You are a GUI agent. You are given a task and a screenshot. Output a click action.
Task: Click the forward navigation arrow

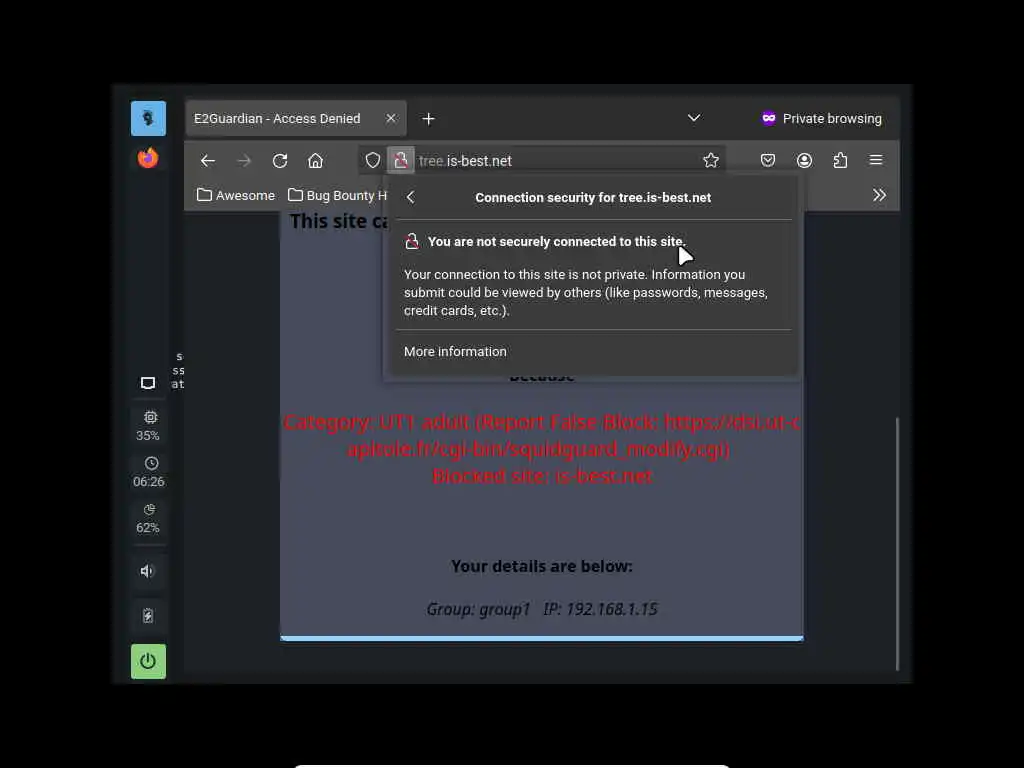click(244, 161)
